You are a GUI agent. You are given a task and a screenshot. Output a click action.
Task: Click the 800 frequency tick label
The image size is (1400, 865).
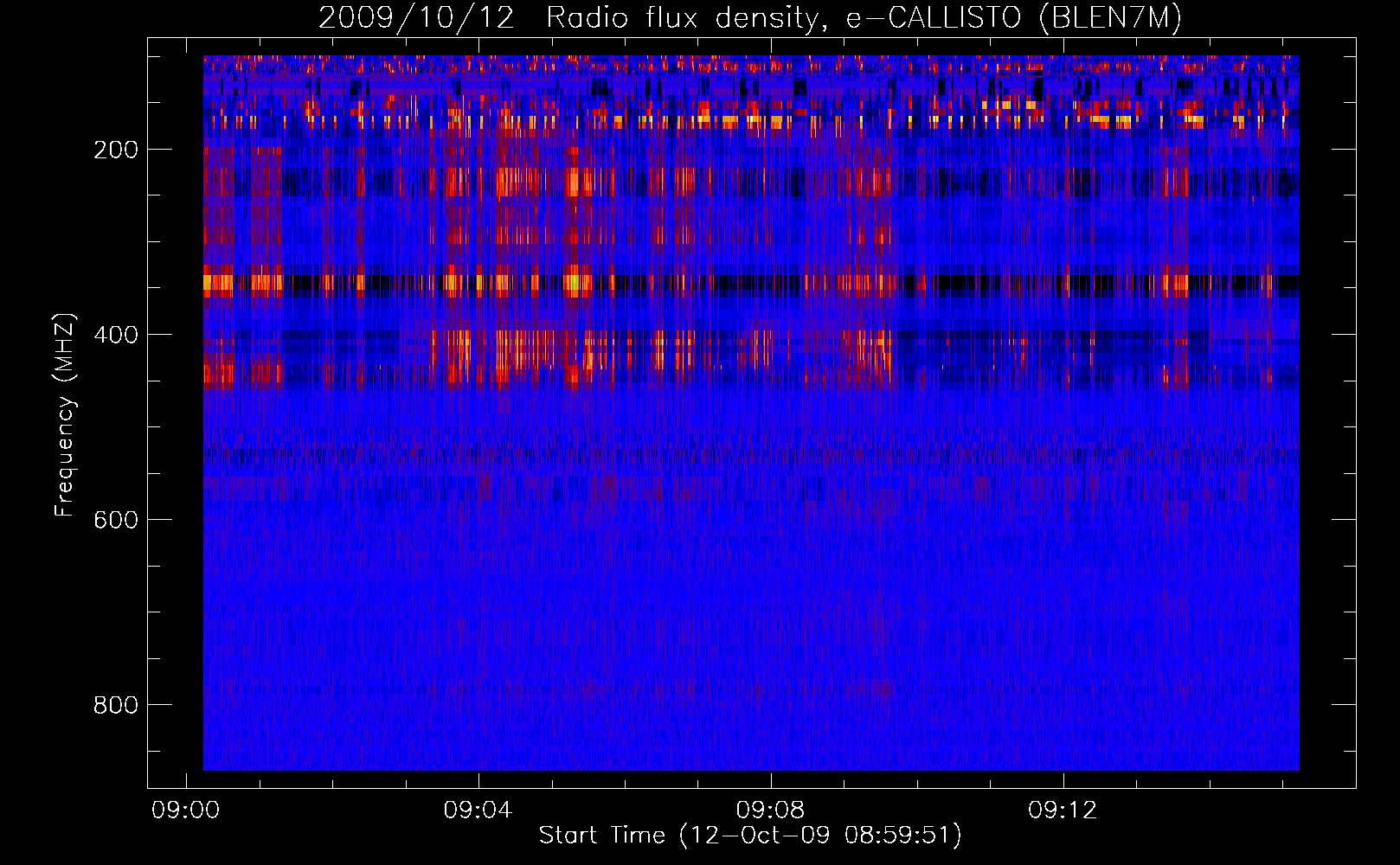[116, 705]
